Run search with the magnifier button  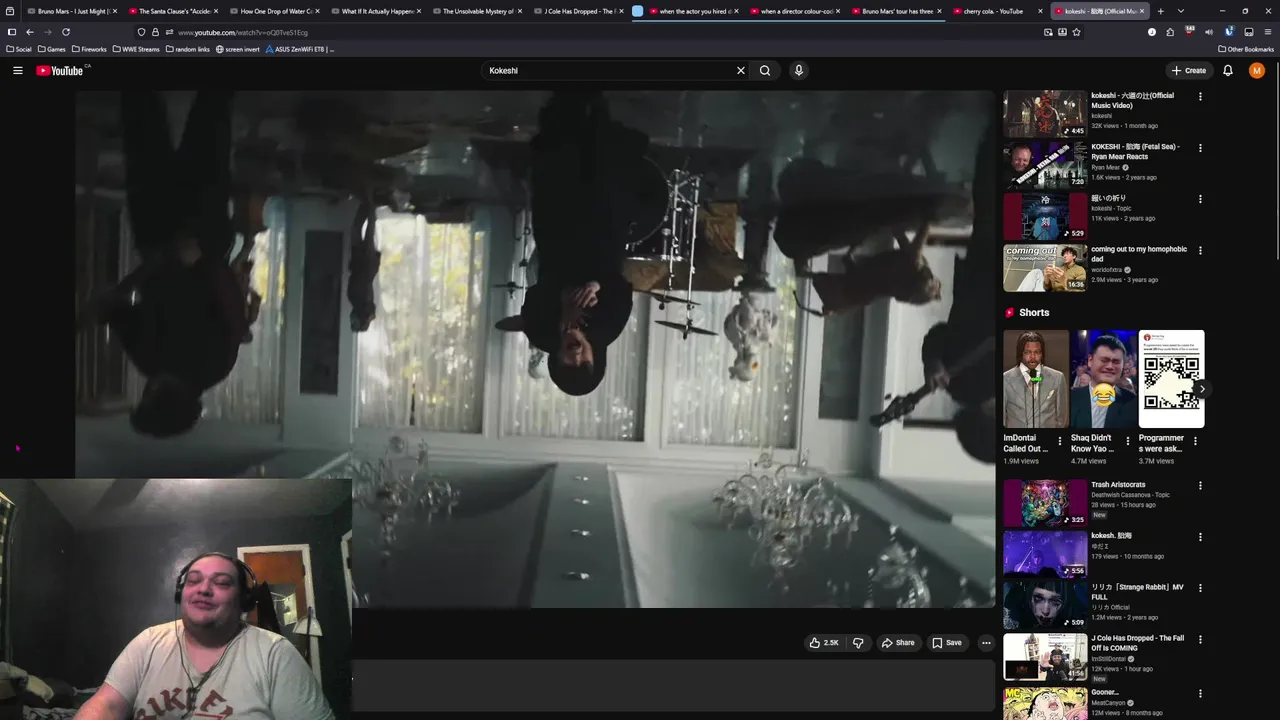(x=765, y=70)
